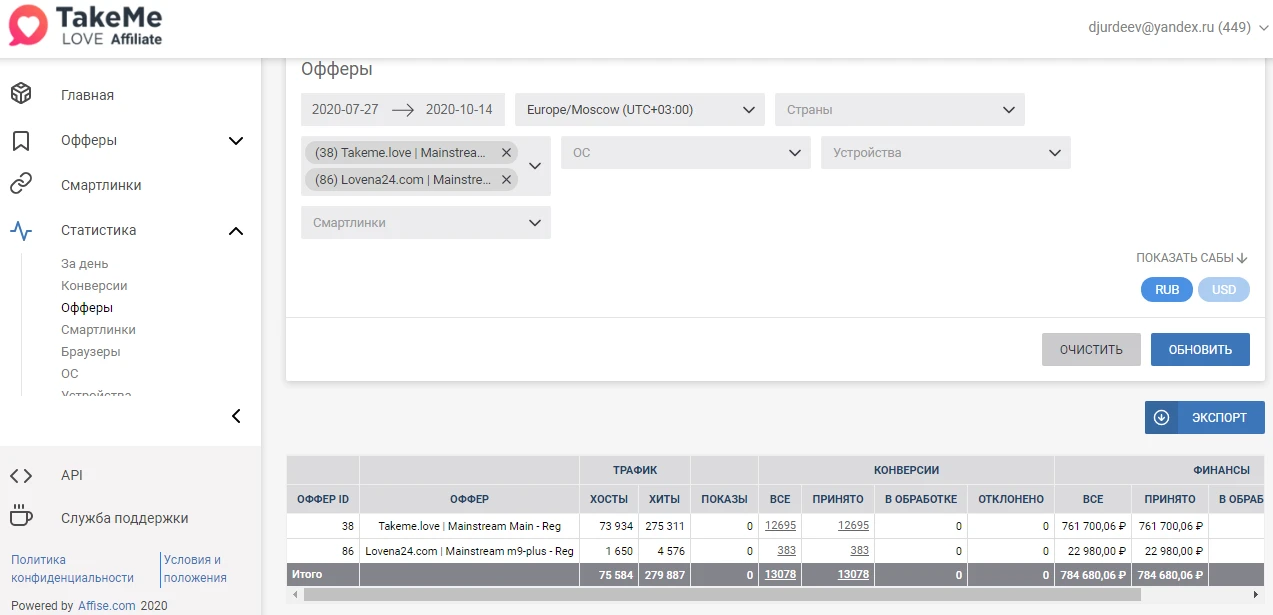Open the 13078 total conversions link
The image size is (1273, 615).
click(778, 575)
